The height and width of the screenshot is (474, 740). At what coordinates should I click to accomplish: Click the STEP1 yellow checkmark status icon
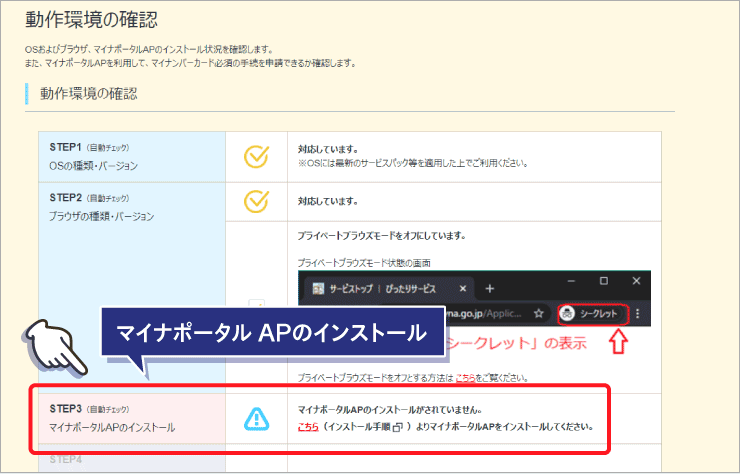tap(256, 157)
